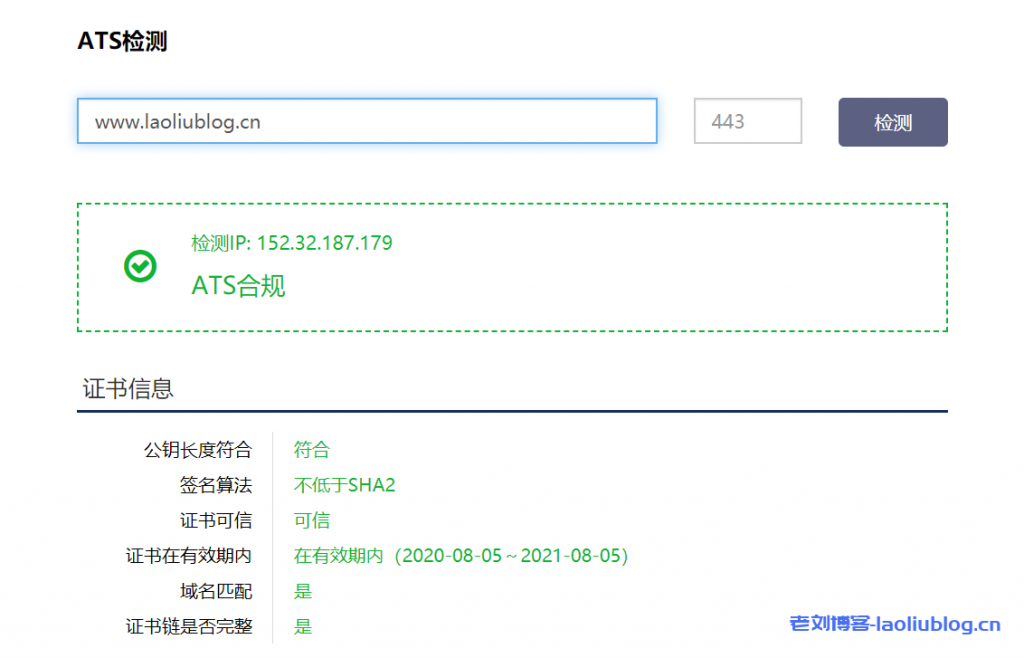Viewport: 1024px width, 658px height.
Task: Click the ATS合规 status text
Action: [x=239, y=287]
